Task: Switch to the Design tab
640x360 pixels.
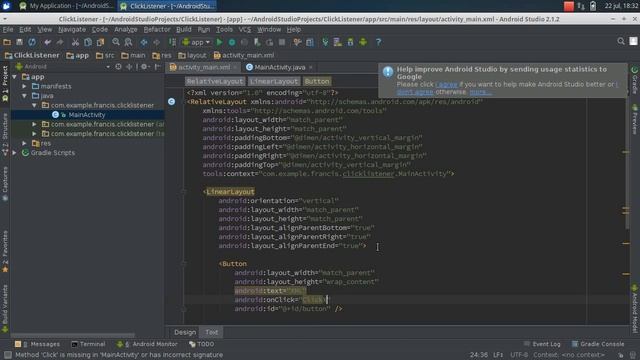Action: 185,332
